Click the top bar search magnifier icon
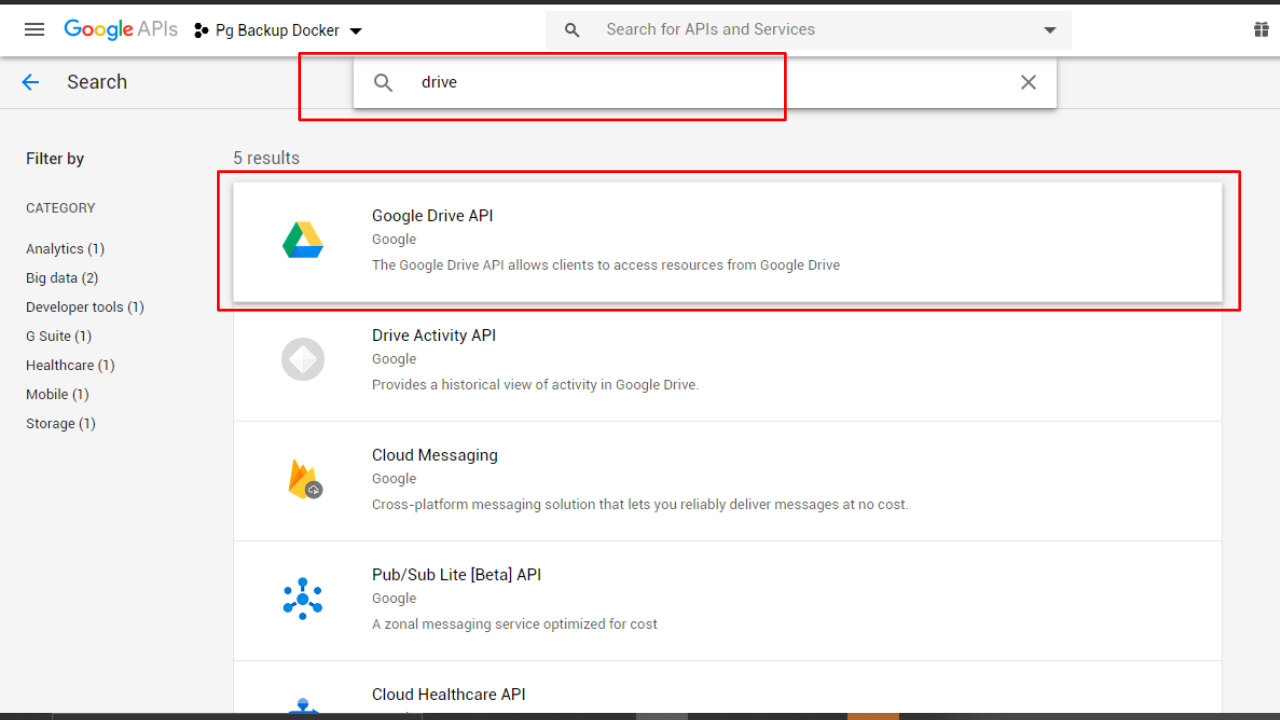The image size is (1280, 720). coord(572,30)
